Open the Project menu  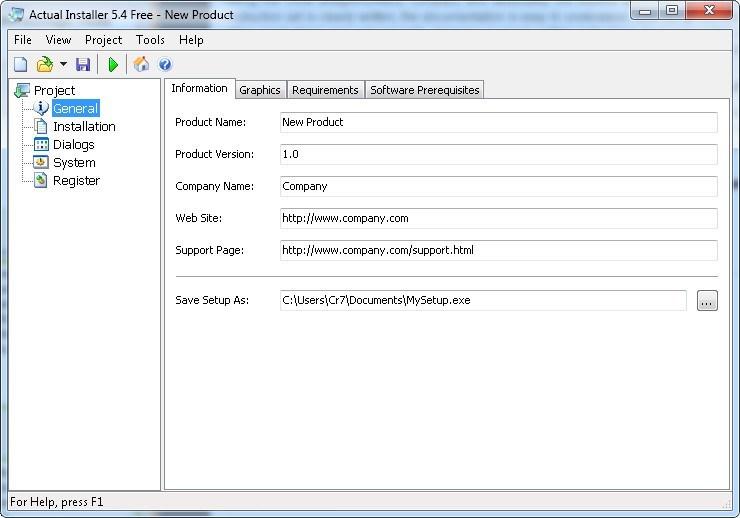tap(103, 40)
